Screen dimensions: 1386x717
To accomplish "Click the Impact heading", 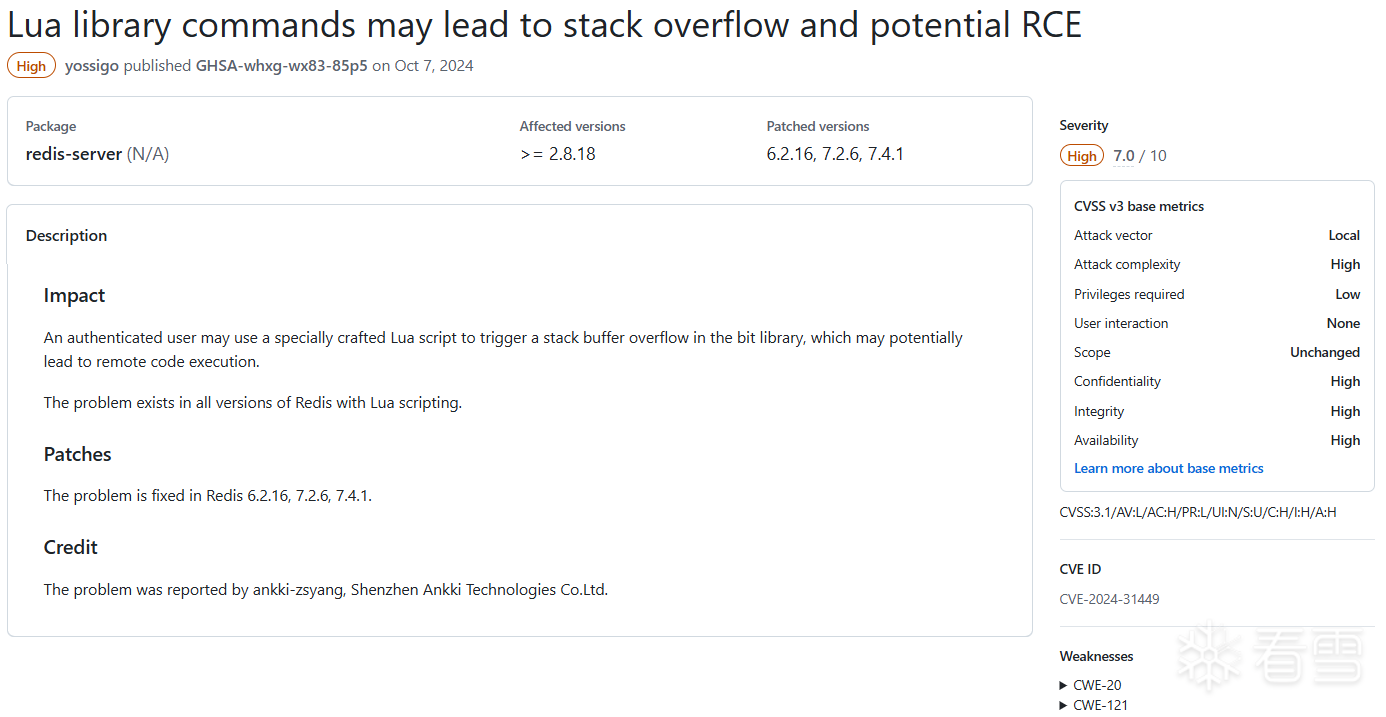I will coord(74,295).
